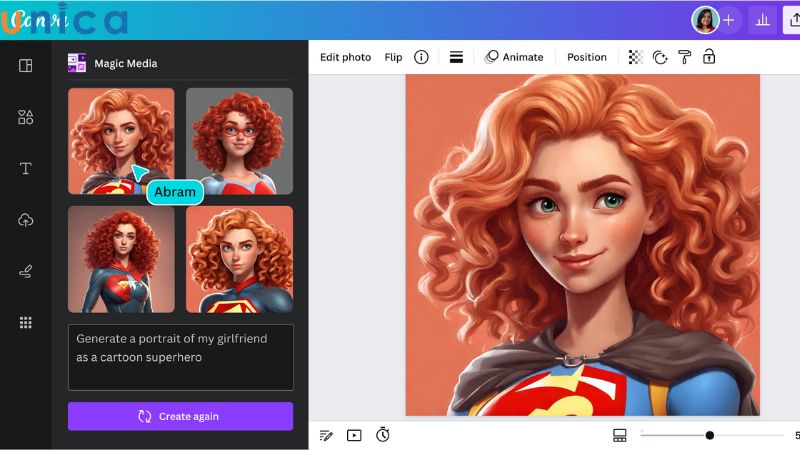Open the Elements shapes sidebar icon
The width and height of the screenshot is (800, 450).
click(x=26, y=117)
